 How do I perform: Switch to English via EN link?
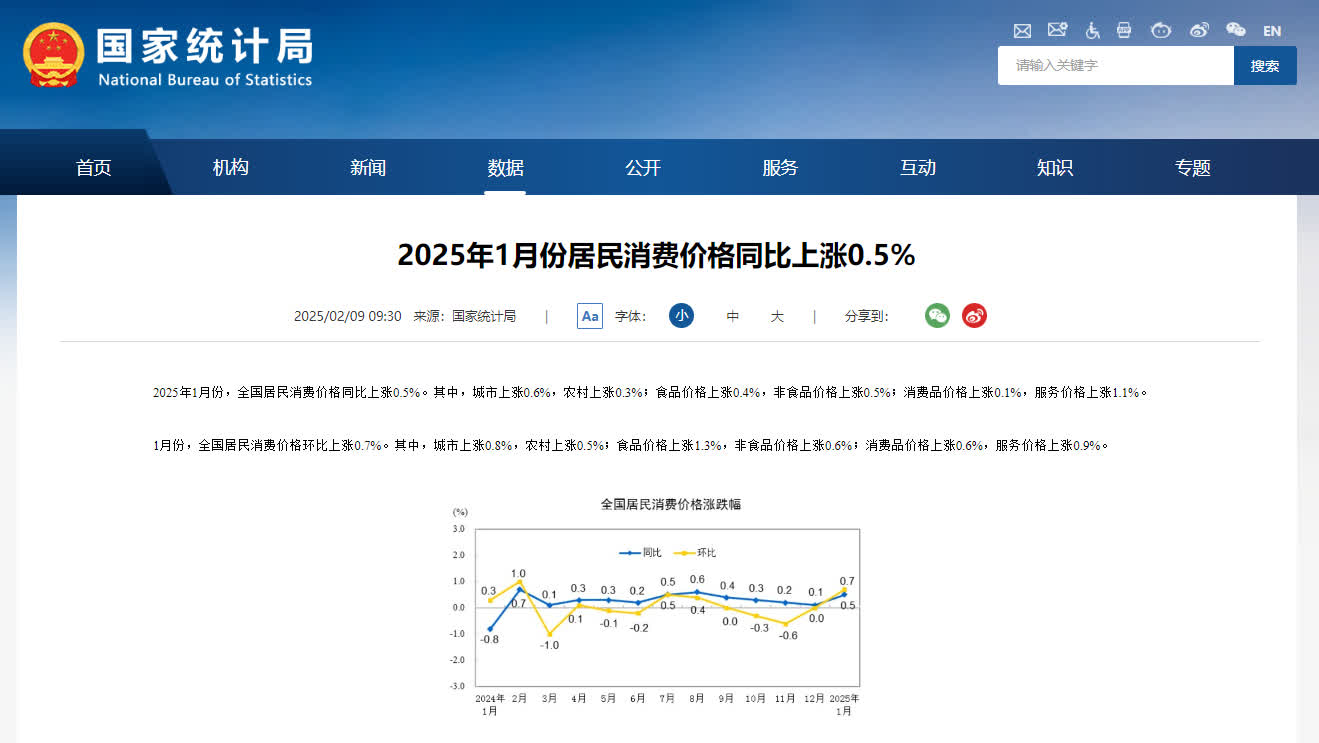(x=1272, y=31)
